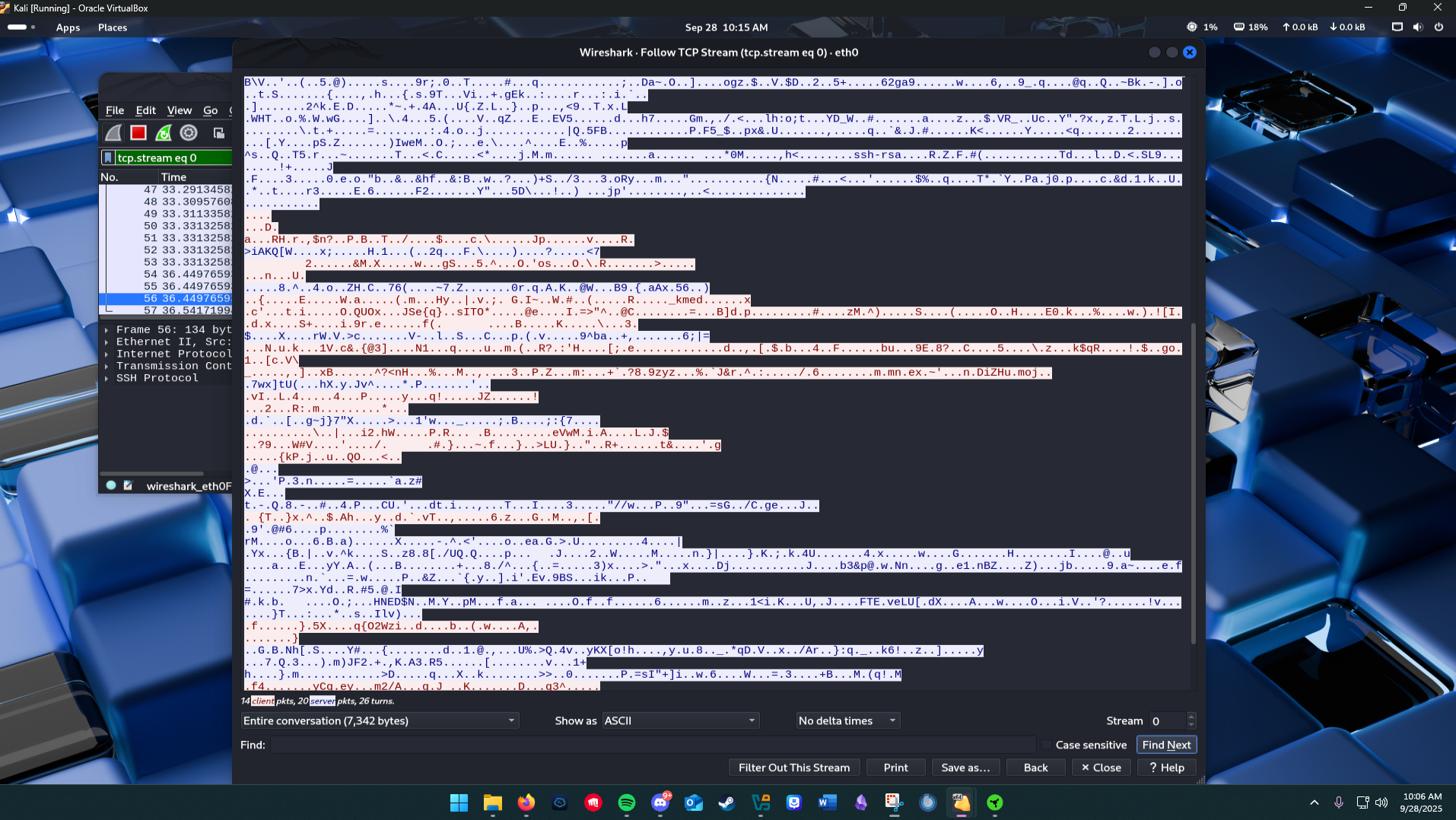Open the Show as ASCII dropdown
This screenshot has width=1456, height=820.
click(681, 720)
